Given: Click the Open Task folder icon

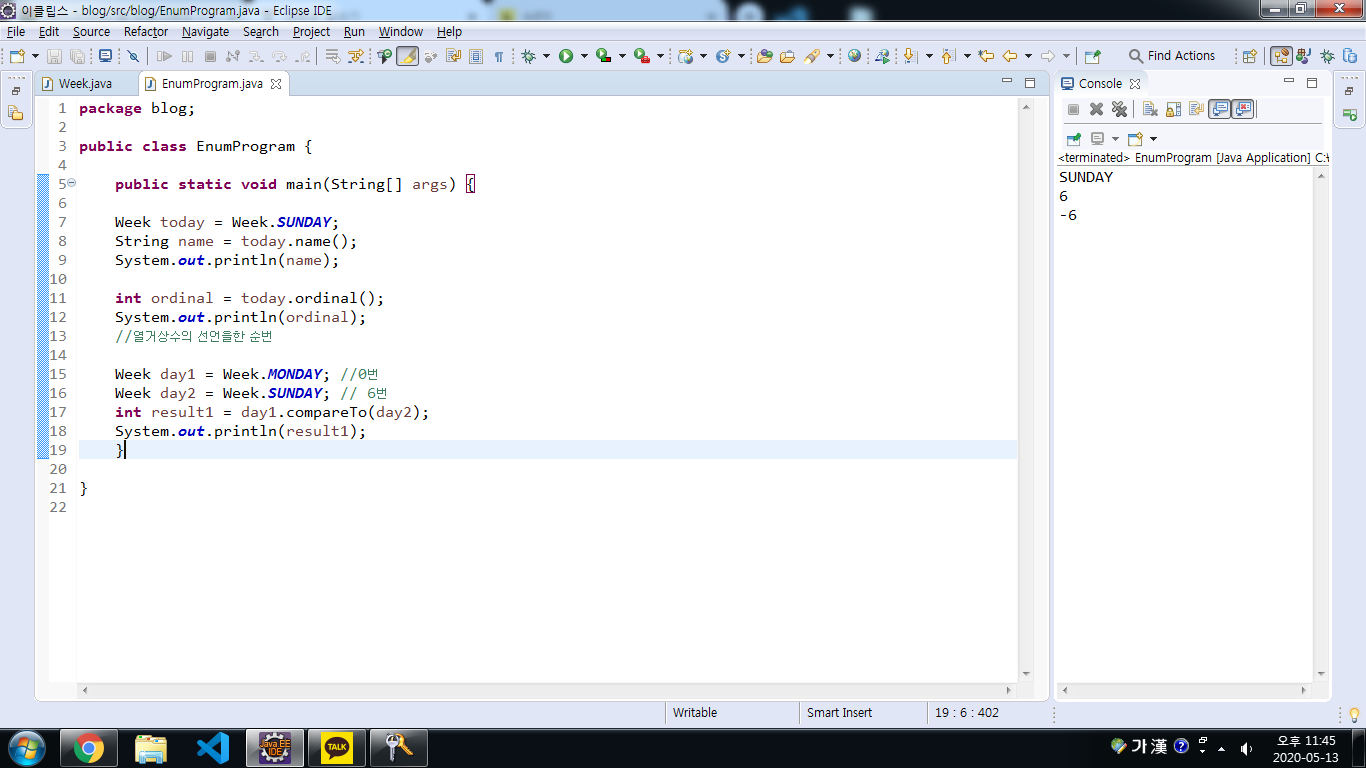Looking at the screenshot, I should coord(787,56).
